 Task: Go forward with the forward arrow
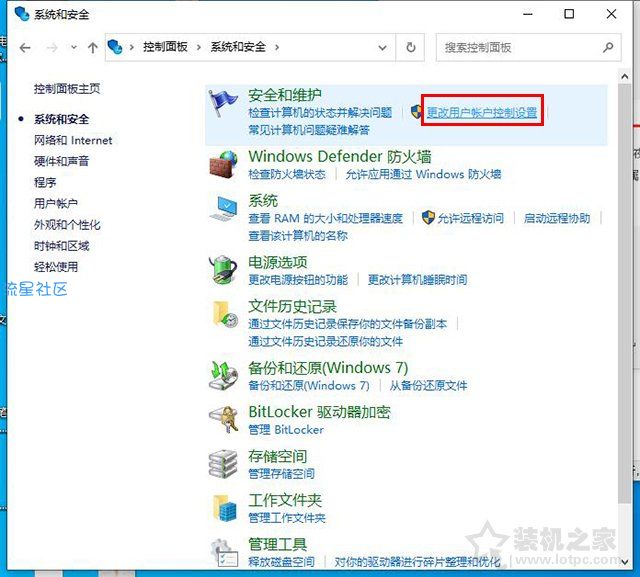click(52, 48)
